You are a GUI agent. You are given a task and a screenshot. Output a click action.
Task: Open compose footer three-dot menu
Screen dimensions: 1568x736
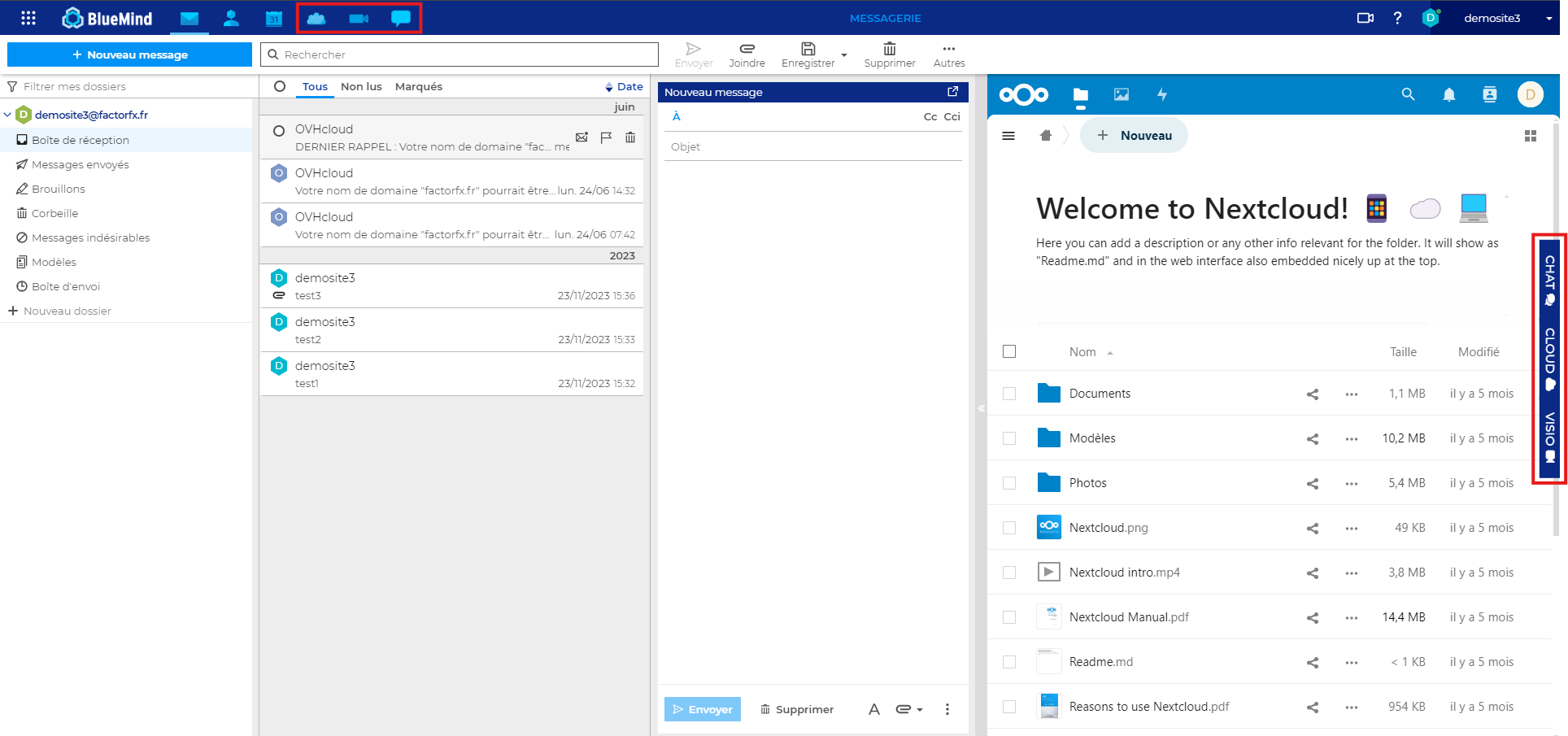click(x=947, y=709)
